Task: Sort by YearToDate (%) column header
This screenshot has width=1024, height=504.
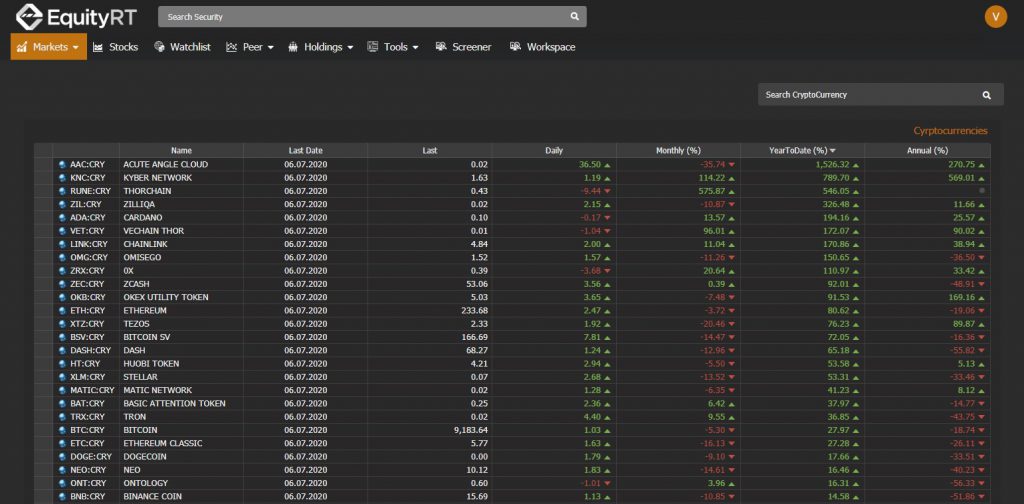Action: 802,151
